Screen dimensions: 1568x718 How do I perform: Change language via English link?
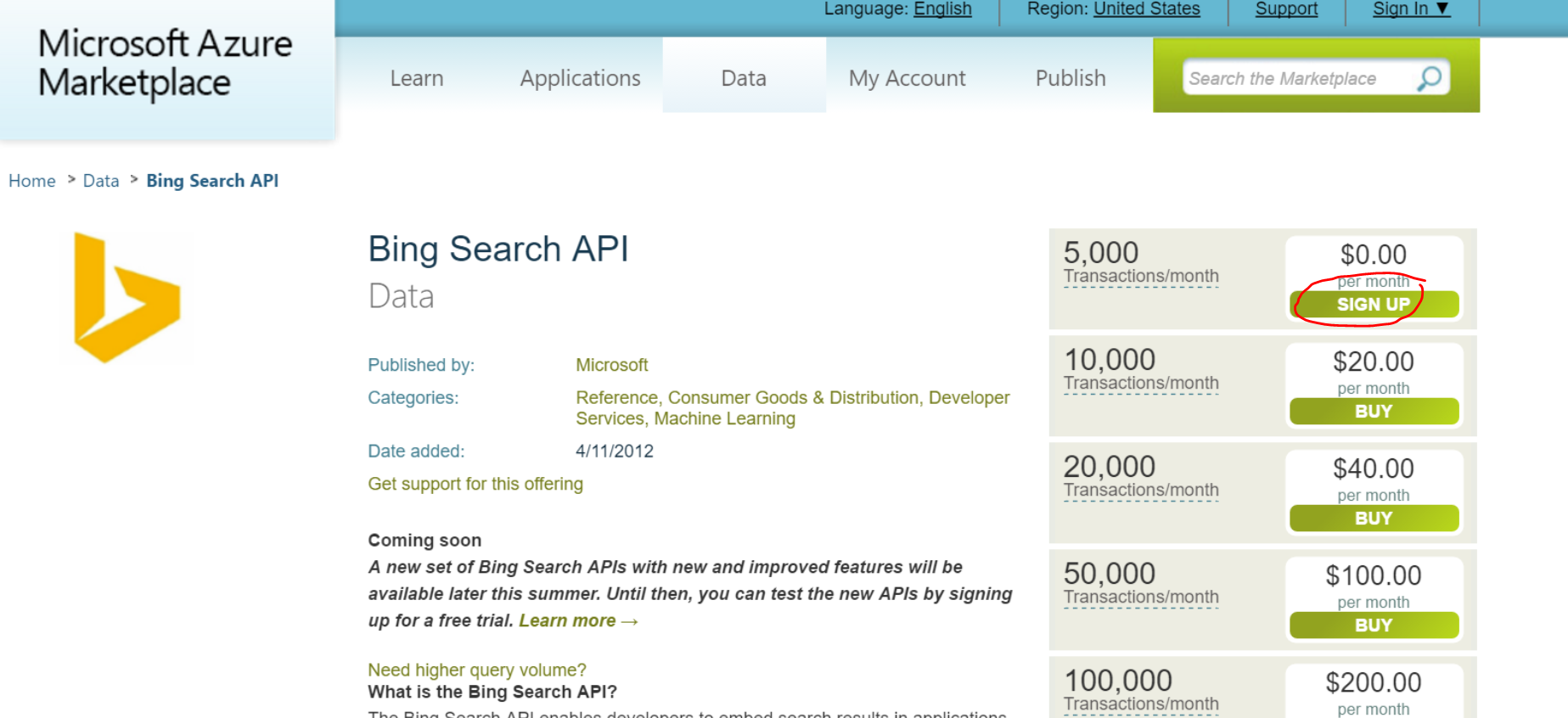pos(942,8)
